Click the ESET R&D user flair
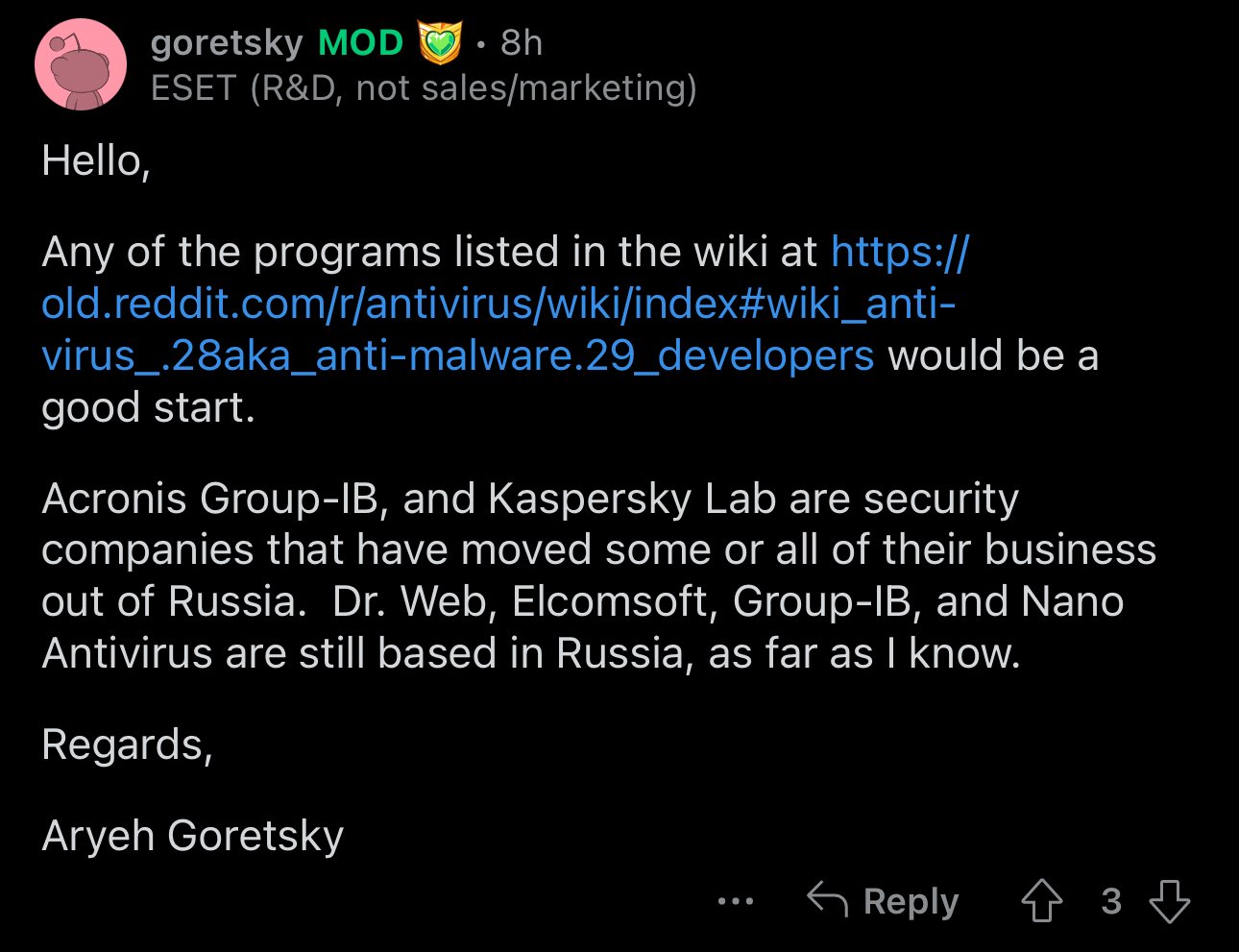Image resolution: width=1239 pixels, height=952 pixels. pyautogui.click(x=424, y=88)
